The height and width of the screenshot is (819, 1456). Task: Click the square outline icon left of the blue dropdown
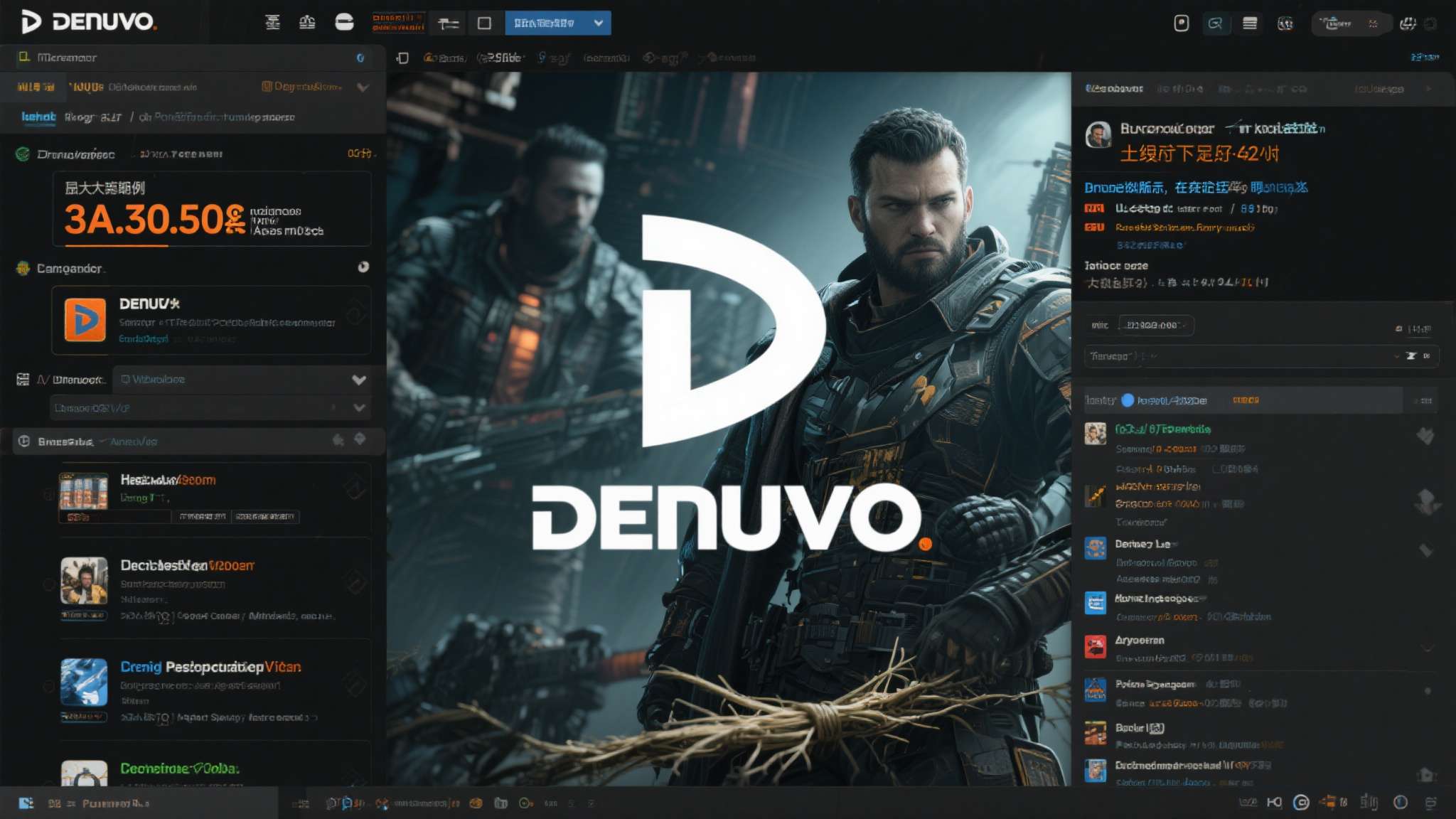(484, 23)
